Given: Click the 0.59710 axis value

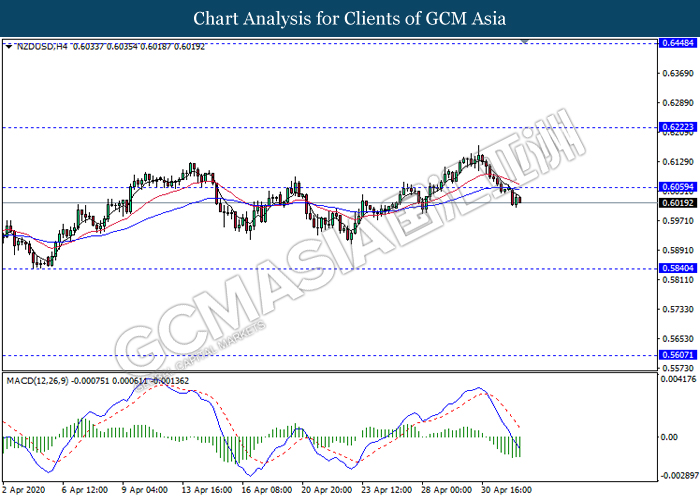Looking at the screenshot, I should click(x=678, y=221).
